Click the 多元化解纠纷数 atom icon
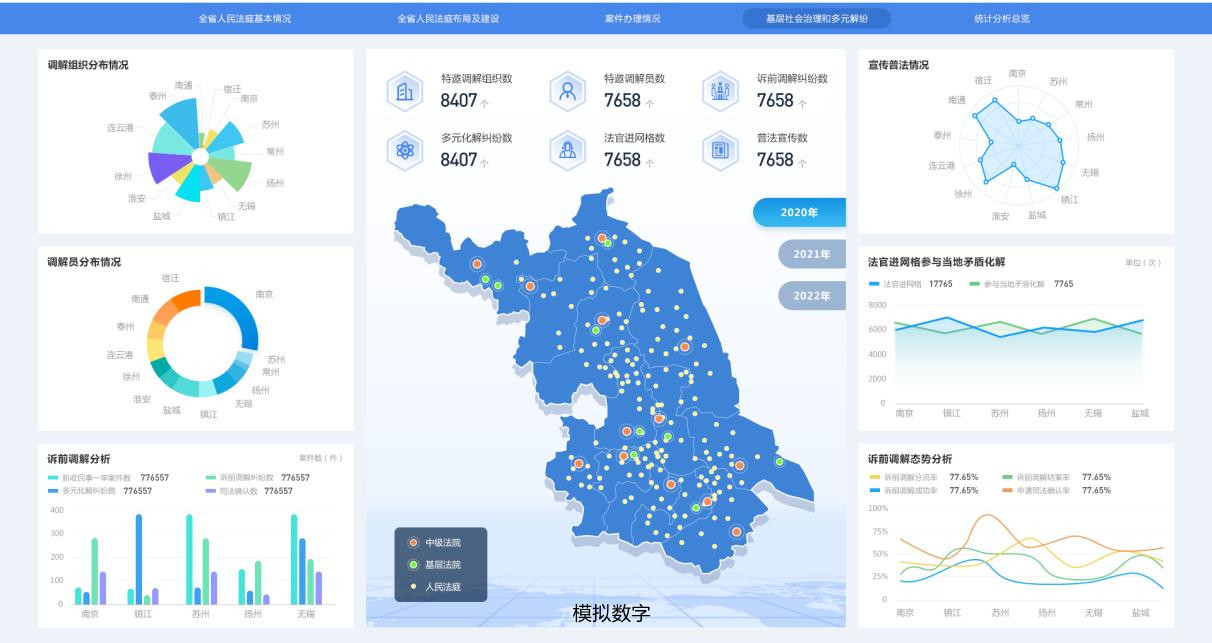This screenshot has height=643, width=1212. pyautogui.click(x=404, y=151)
